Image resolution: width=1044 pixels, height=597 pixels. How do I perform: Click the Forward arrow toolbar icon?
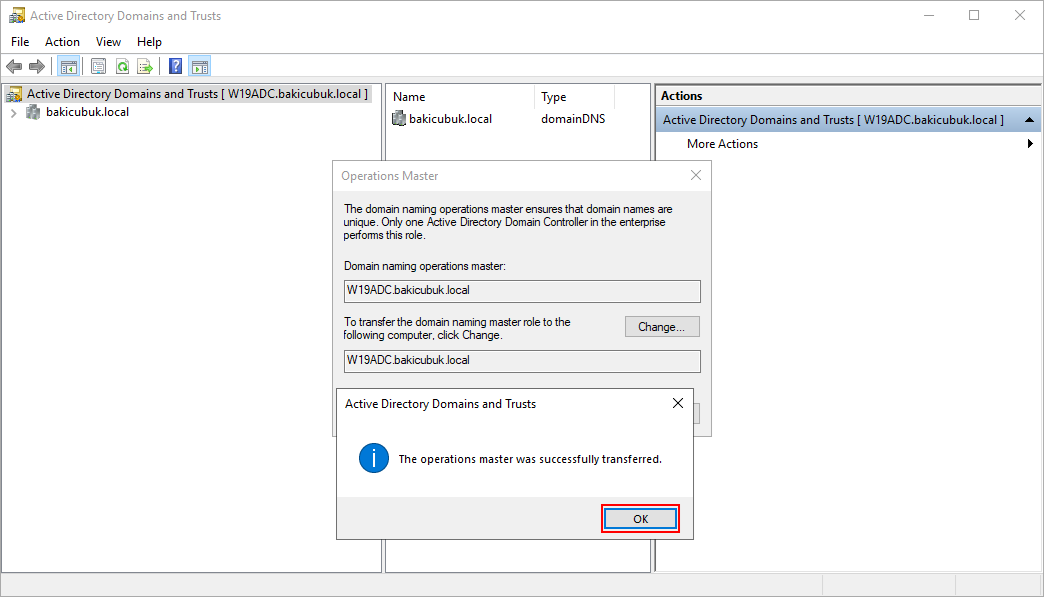[37, 67]
